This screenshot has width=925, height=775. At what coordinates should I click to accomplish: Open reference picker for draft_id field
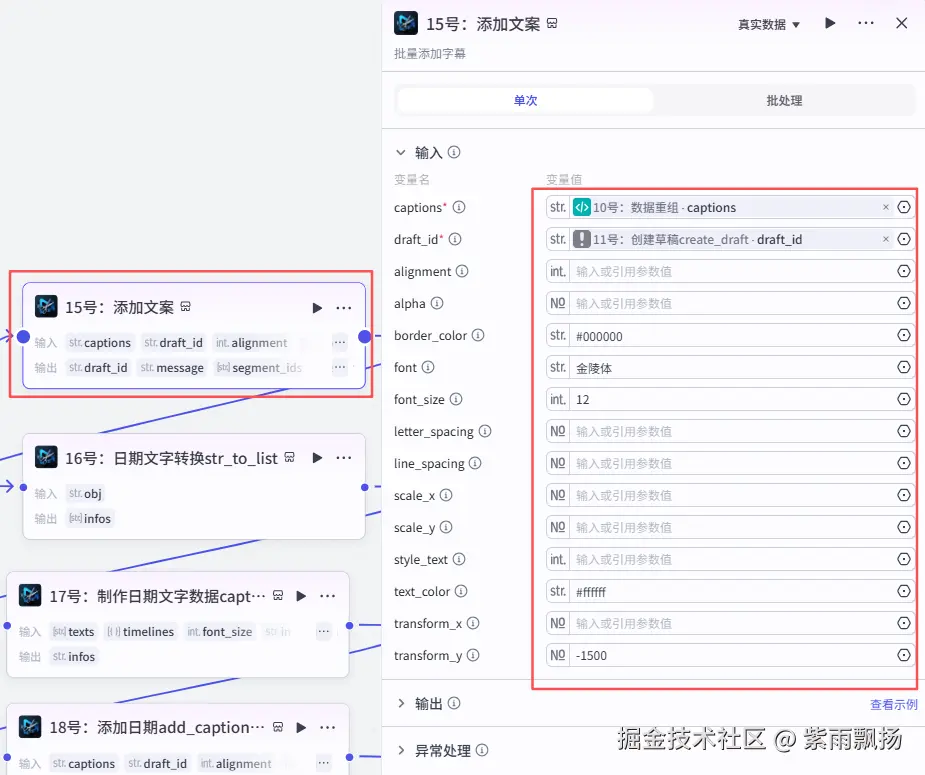(x=904, y=239)
